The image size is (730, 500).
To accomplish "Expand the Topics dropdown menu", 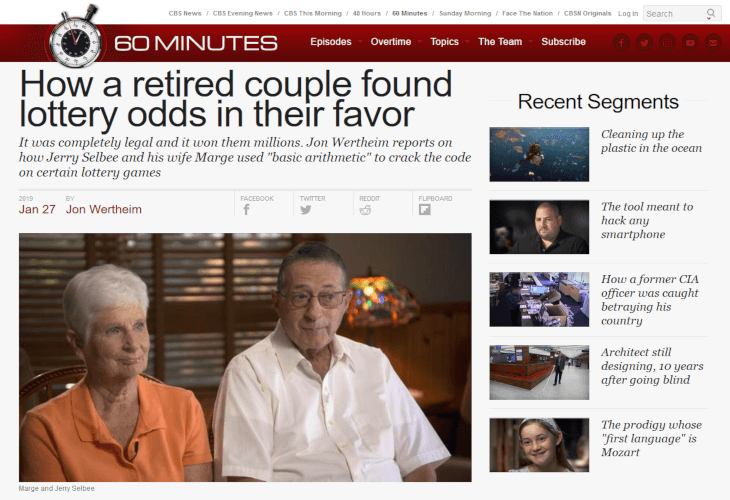I will click(x=445, y=42).
